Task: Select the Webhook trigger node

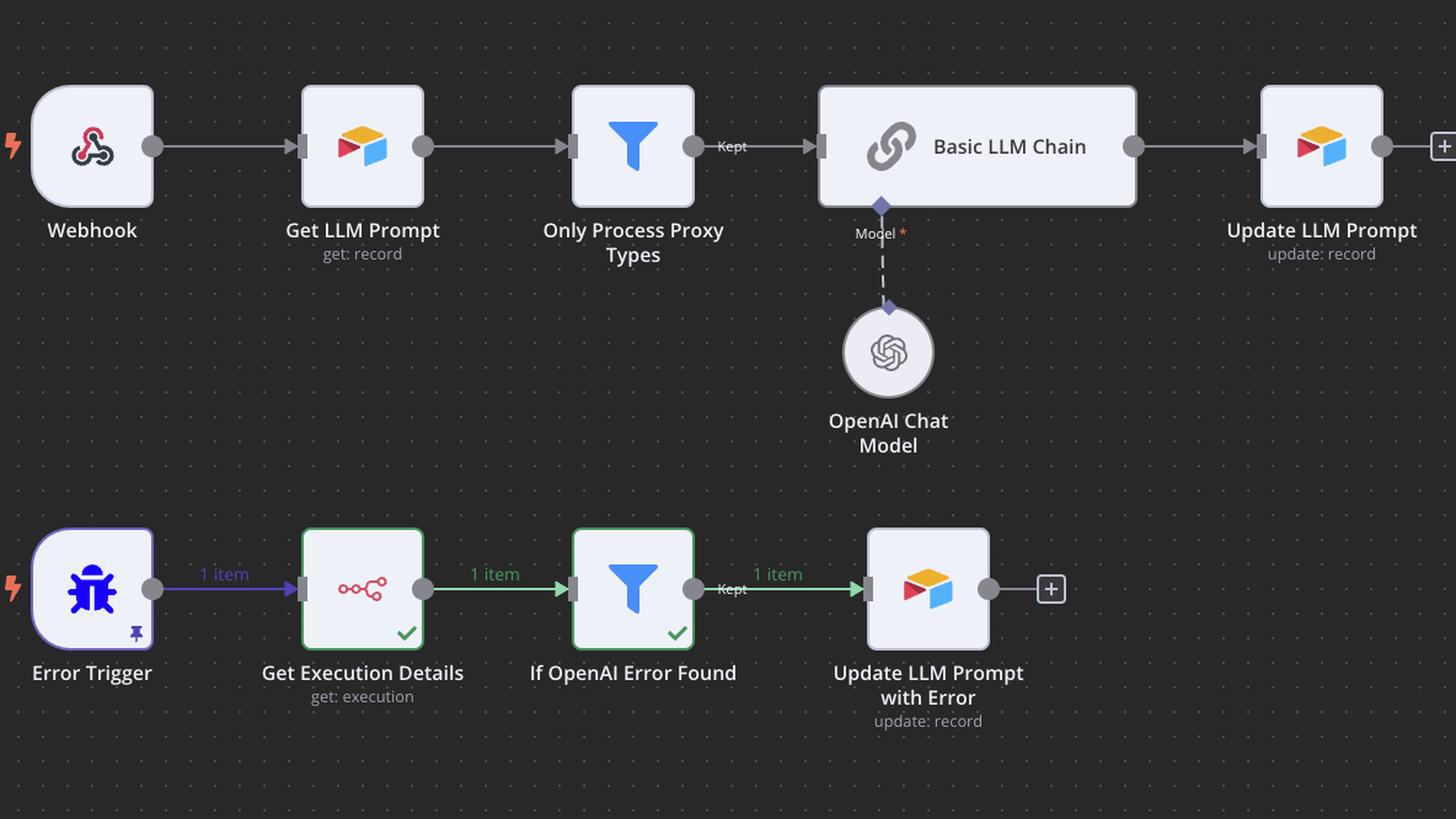Action: pyautogui.click(x=93, y=146)
